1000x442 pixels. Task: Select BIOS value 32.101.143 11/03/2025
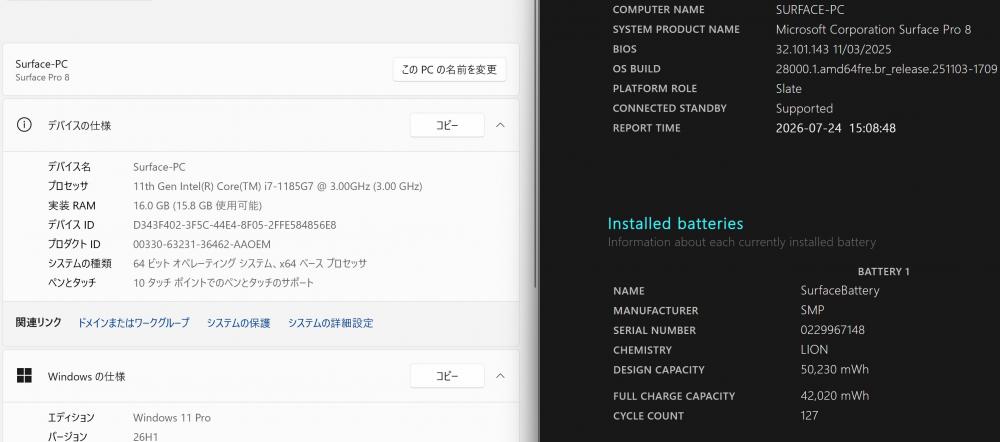pos(834,49)
